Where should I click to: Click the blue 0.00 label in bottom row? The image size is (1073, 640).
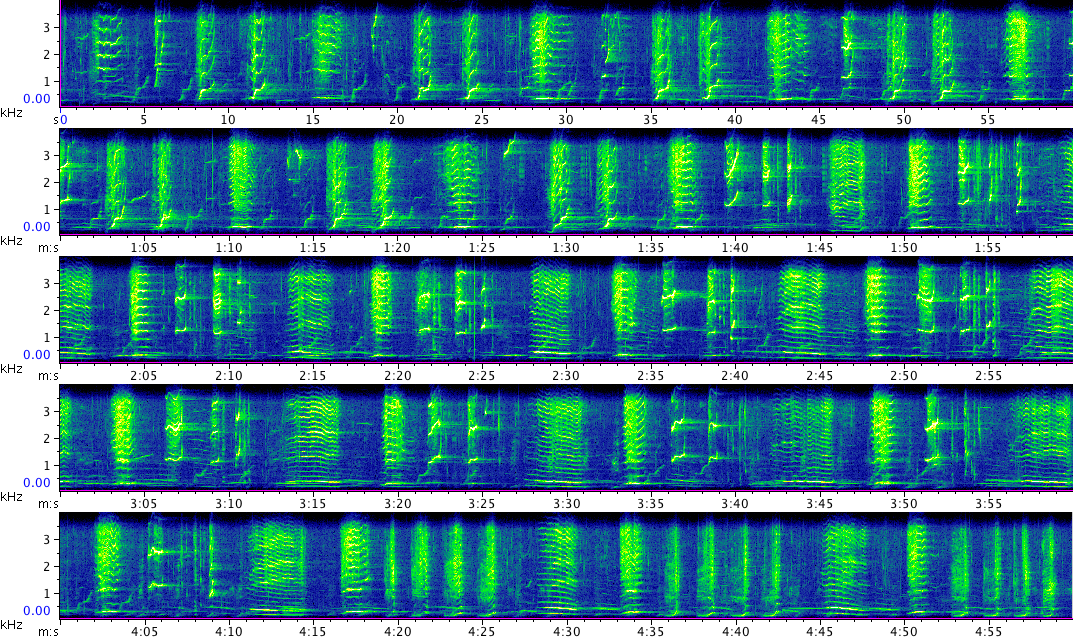(36, 610)
